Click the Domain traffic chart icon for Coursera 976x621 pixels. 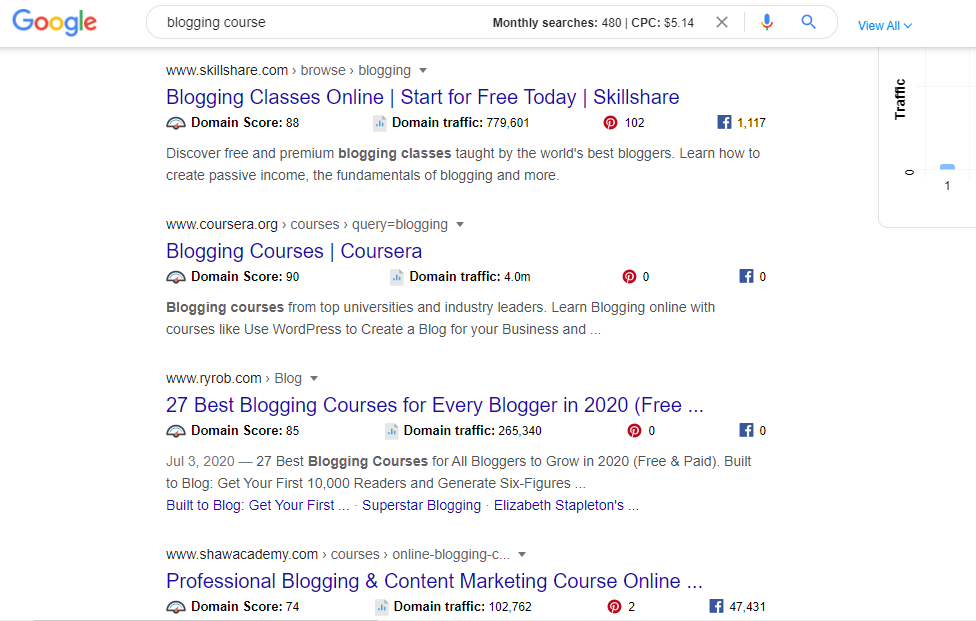396,277
